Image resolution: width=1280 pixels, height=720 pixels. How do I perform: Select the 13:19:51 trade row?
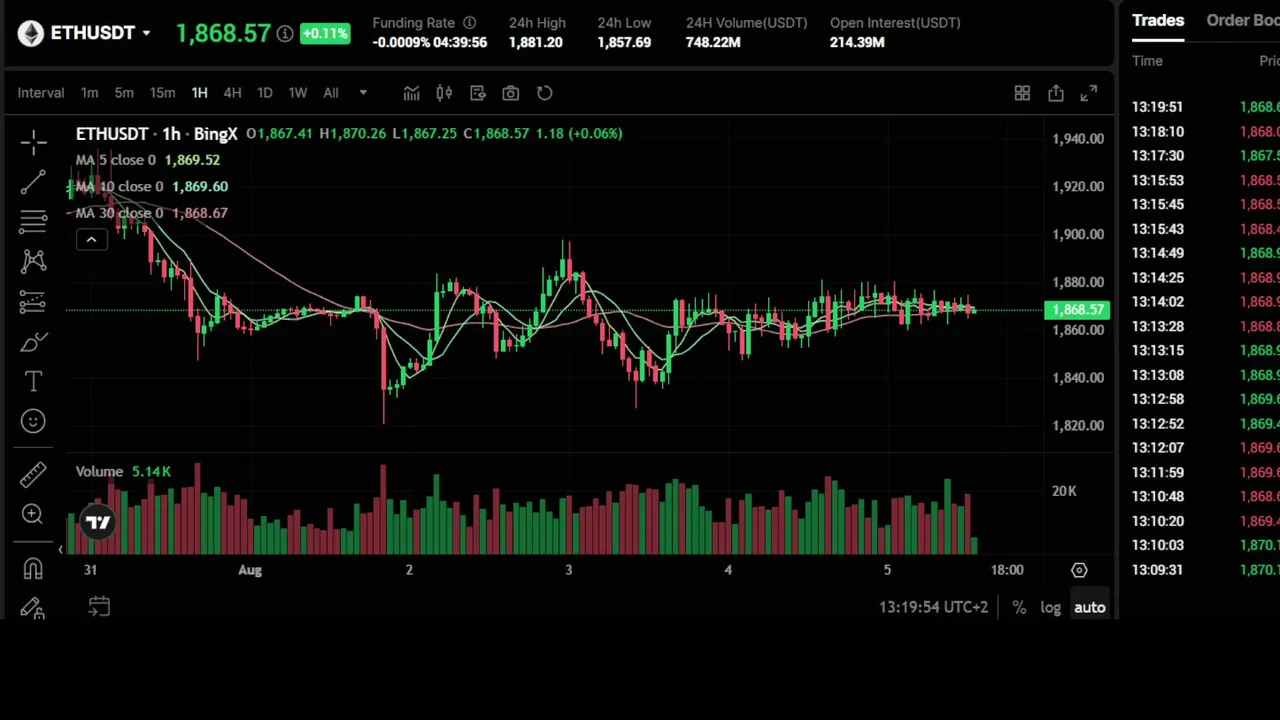[1205, 107]
